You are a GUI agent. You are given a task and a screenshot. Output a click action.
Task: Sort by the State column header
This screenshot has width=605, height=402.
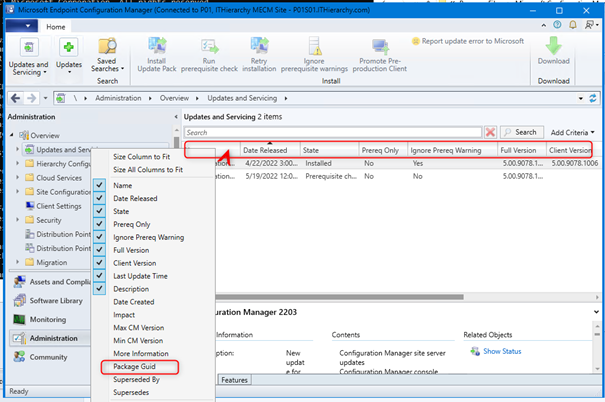pos(329,150)
